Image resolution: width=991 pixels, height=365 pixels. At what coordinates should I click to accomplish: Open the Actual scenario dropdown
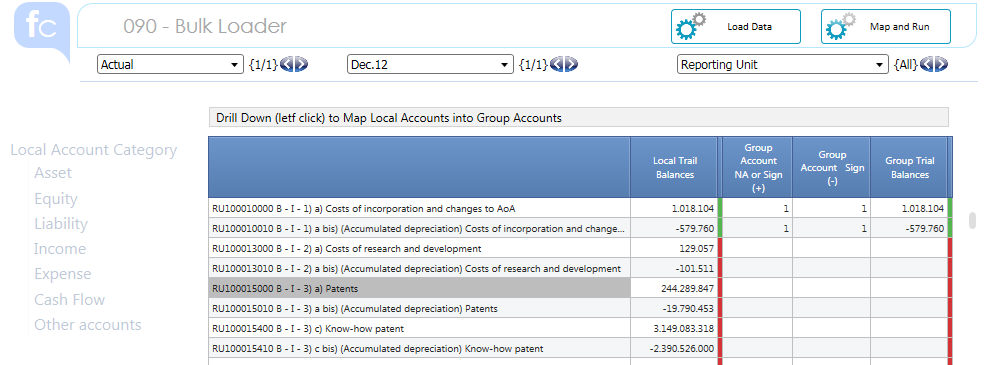pyautogui.click(x=170, y=64)
